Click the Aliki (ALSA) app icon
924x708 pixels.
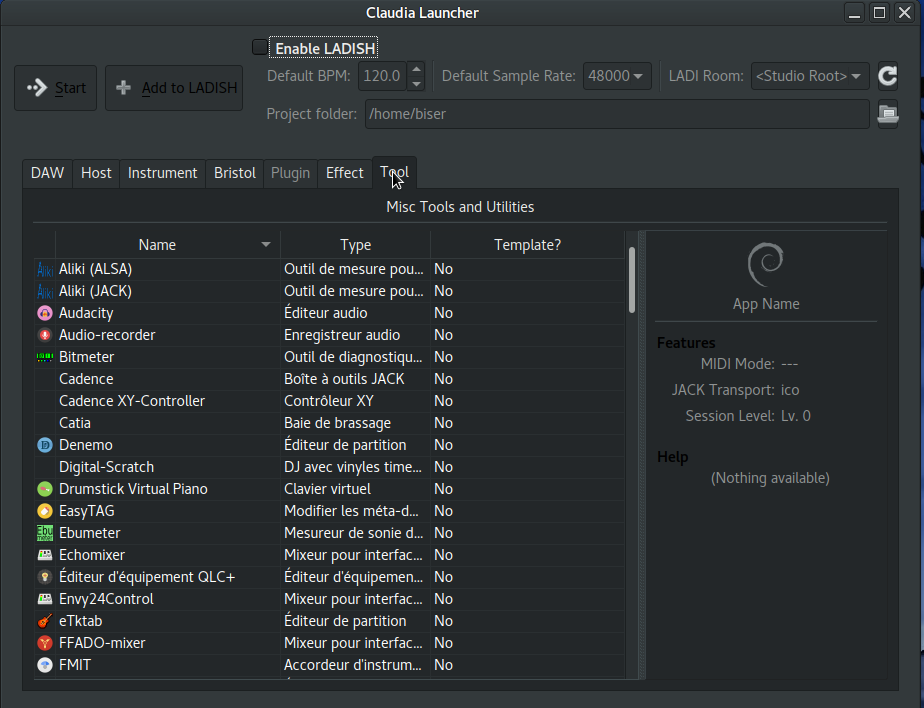(45, 269)
